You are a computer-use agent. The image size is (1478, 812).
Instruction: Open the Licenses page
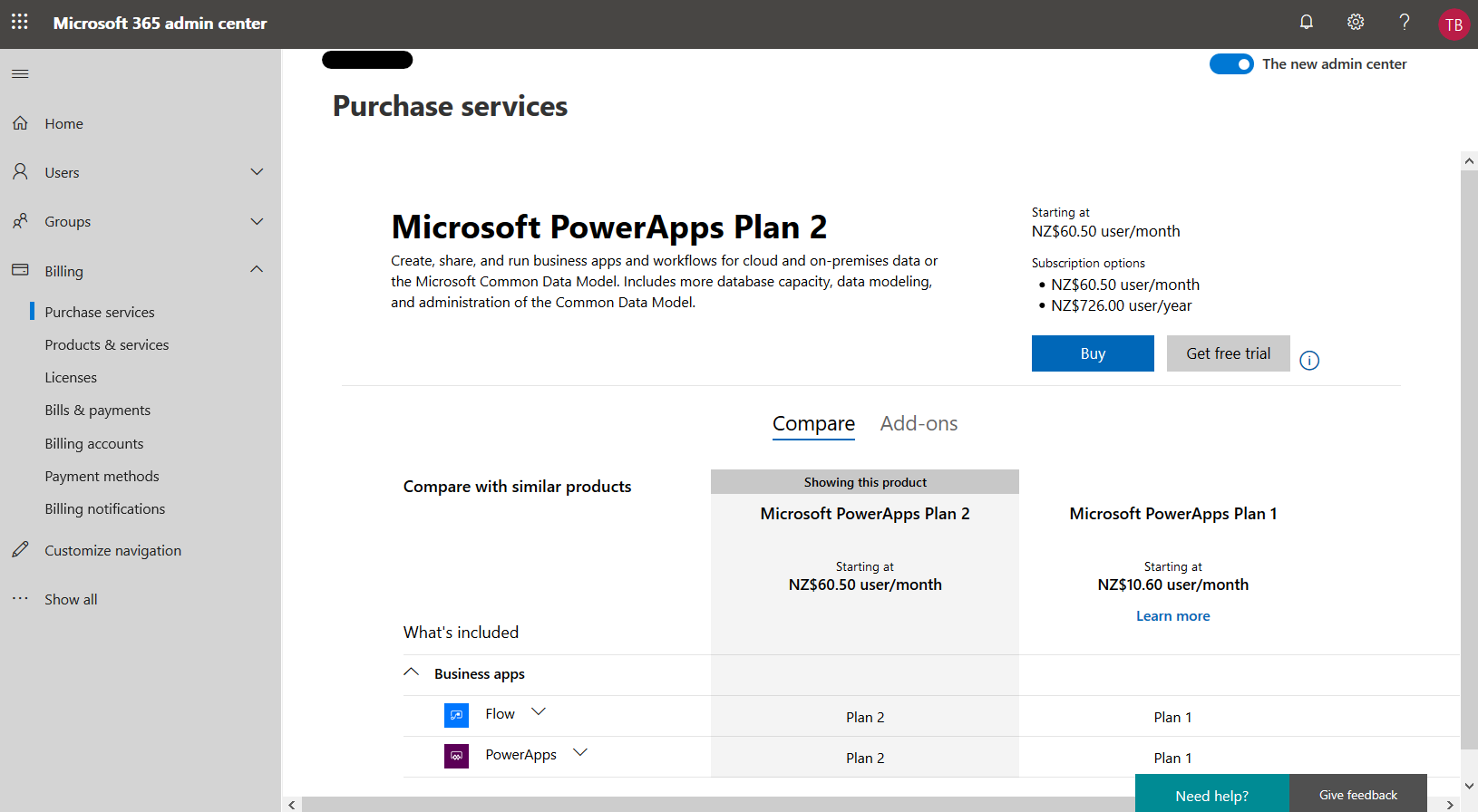pyautogui.click(x=71, y=377)
